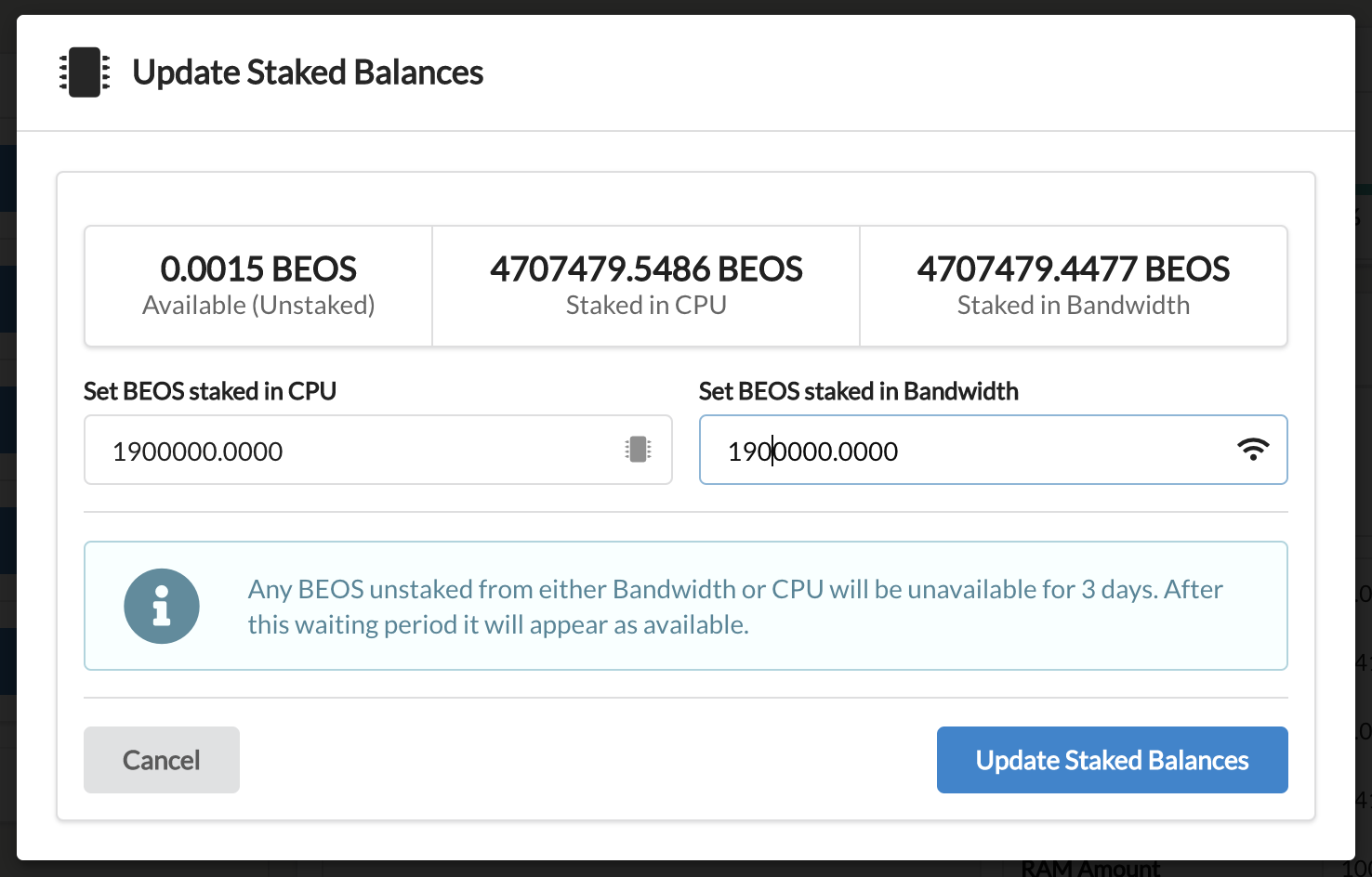Select the 4707479.5486 BEOS CPU amount
The image size is (1372, 877).
pyautogui.click(x=646, y=269)
